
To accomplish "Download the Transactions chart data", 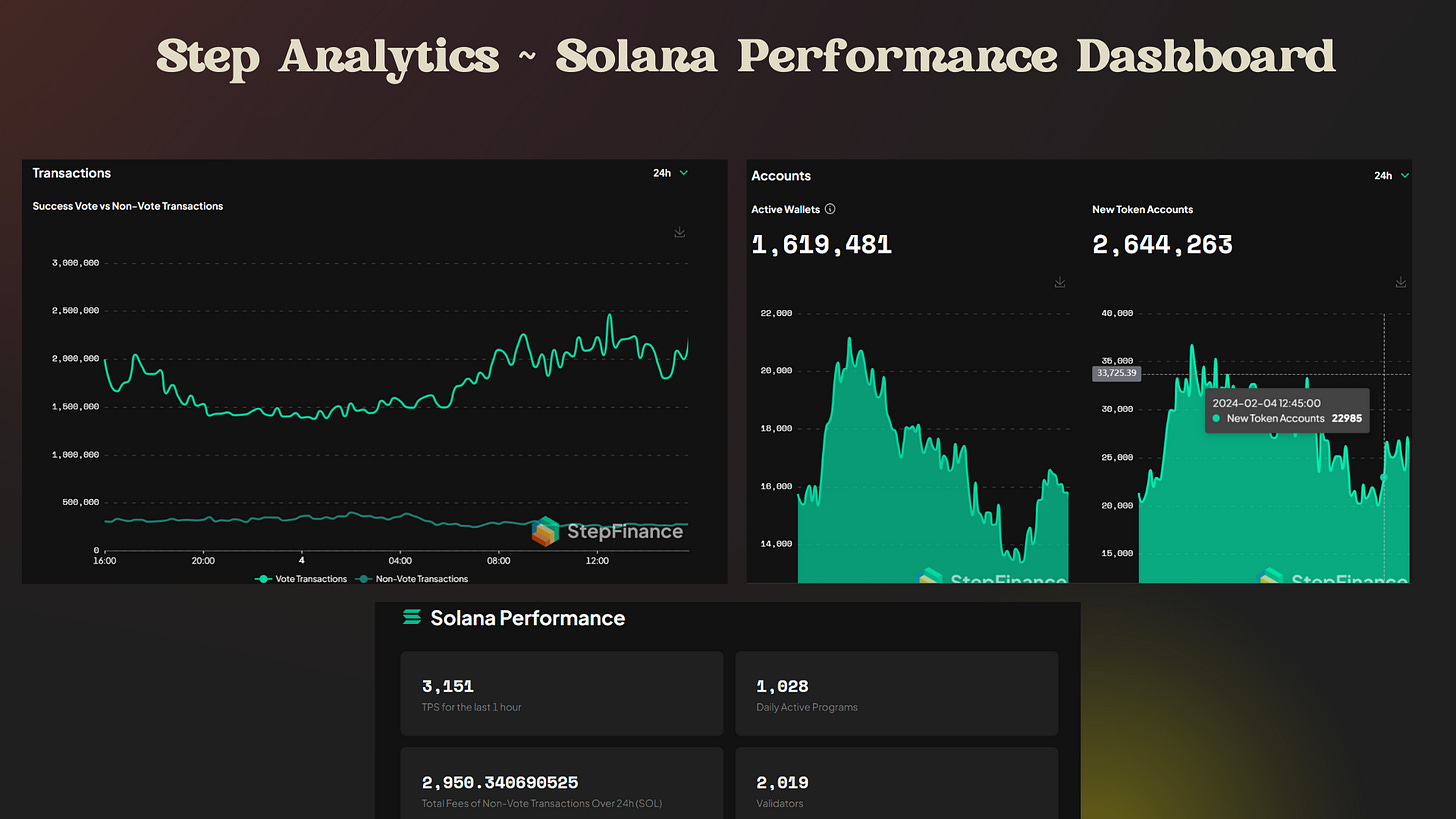I will [x=680, y=232].
